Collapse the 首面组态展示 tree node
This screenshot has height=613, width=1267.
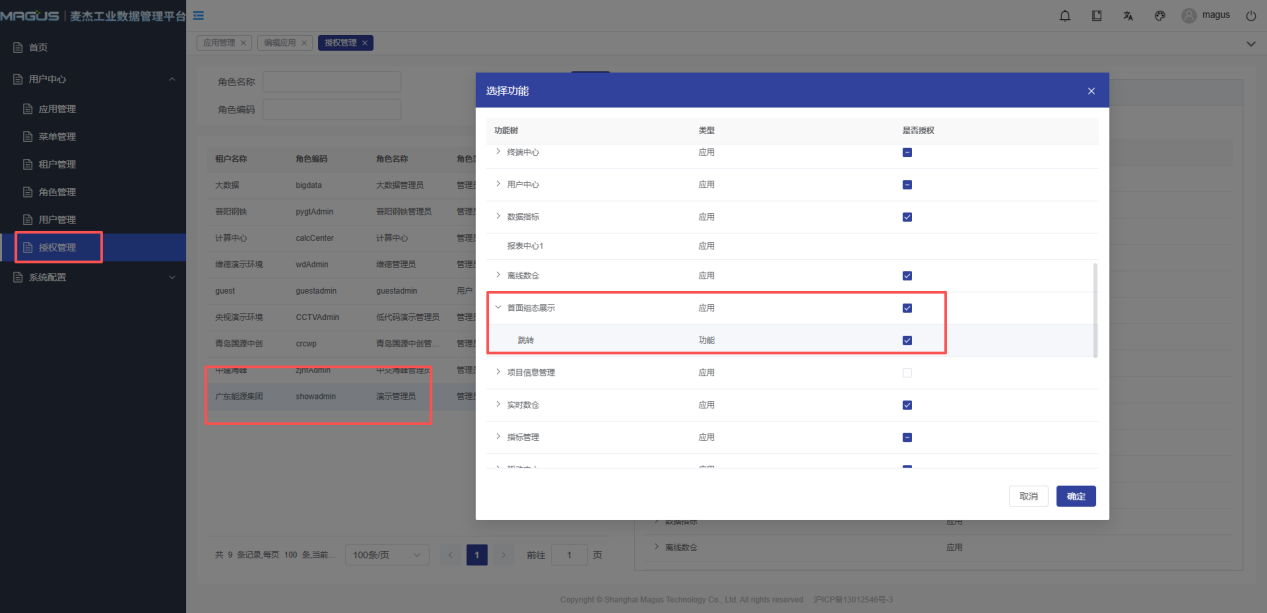click(x=498, y=308)
